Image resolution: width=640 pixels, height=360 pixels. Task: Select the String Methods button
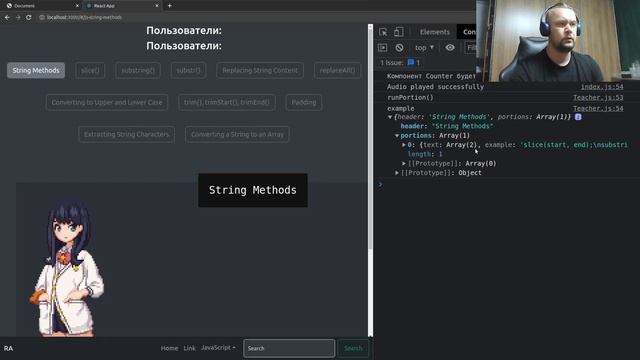point(36,70)
